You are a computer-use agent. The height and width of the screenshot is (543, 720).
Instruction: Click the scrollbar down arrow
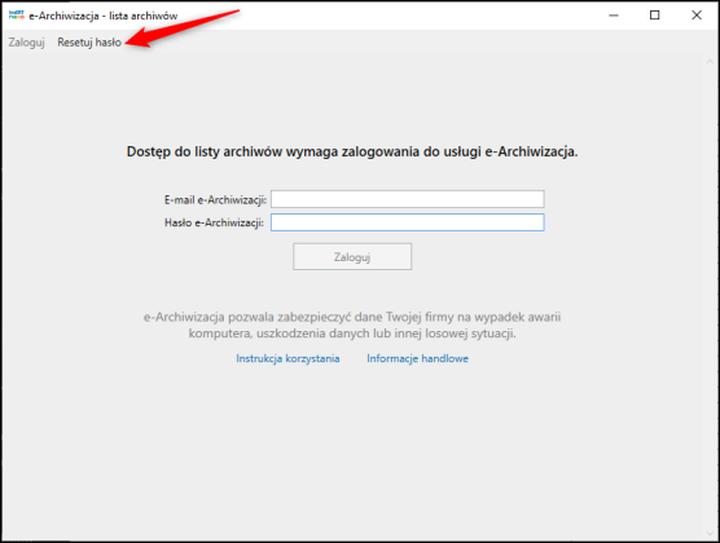(709, 531)
